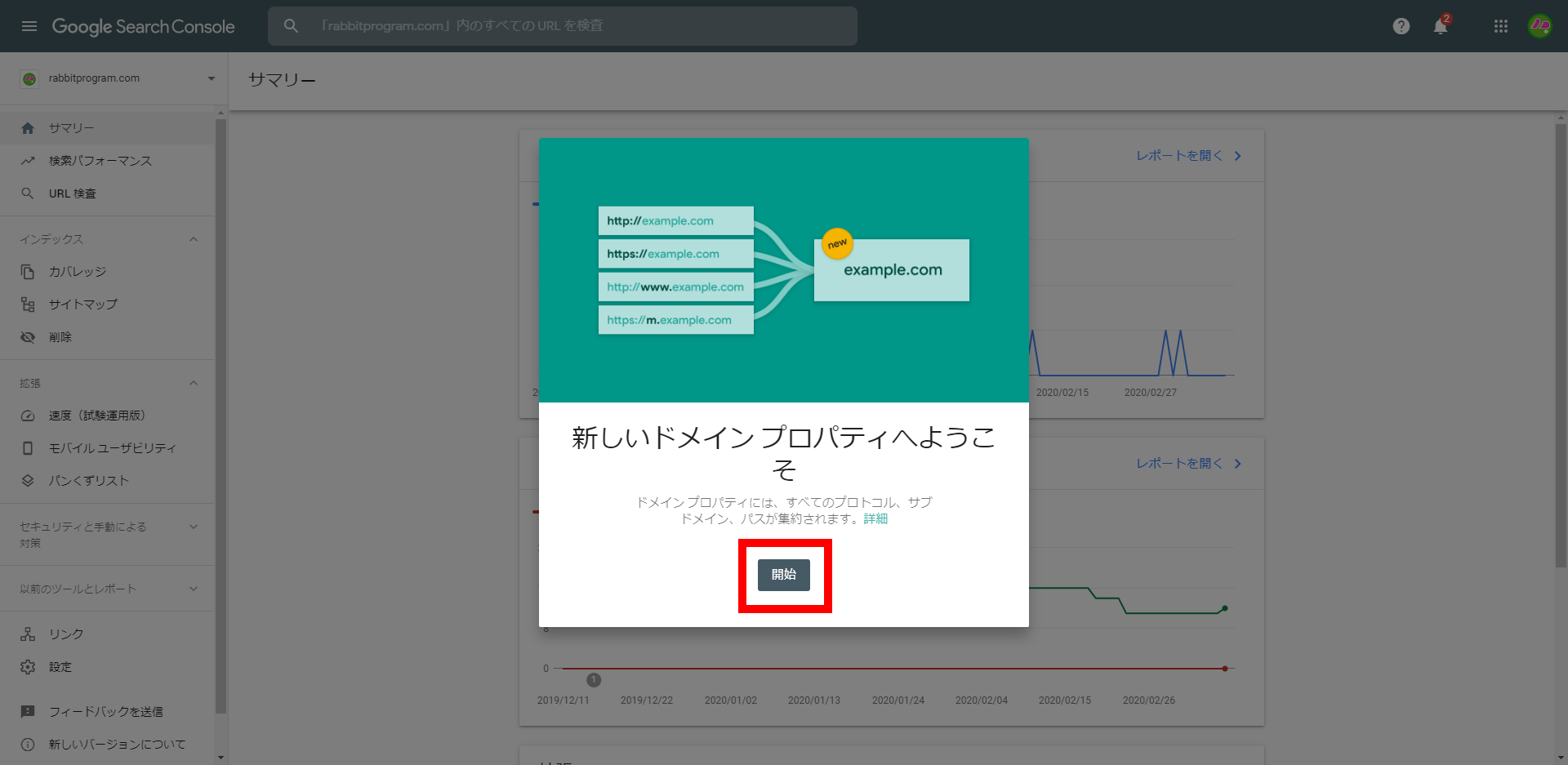1568x765 pixels.
Task: Click the phone icon beside モバイル ユーザビリティ
Action: 28,448
